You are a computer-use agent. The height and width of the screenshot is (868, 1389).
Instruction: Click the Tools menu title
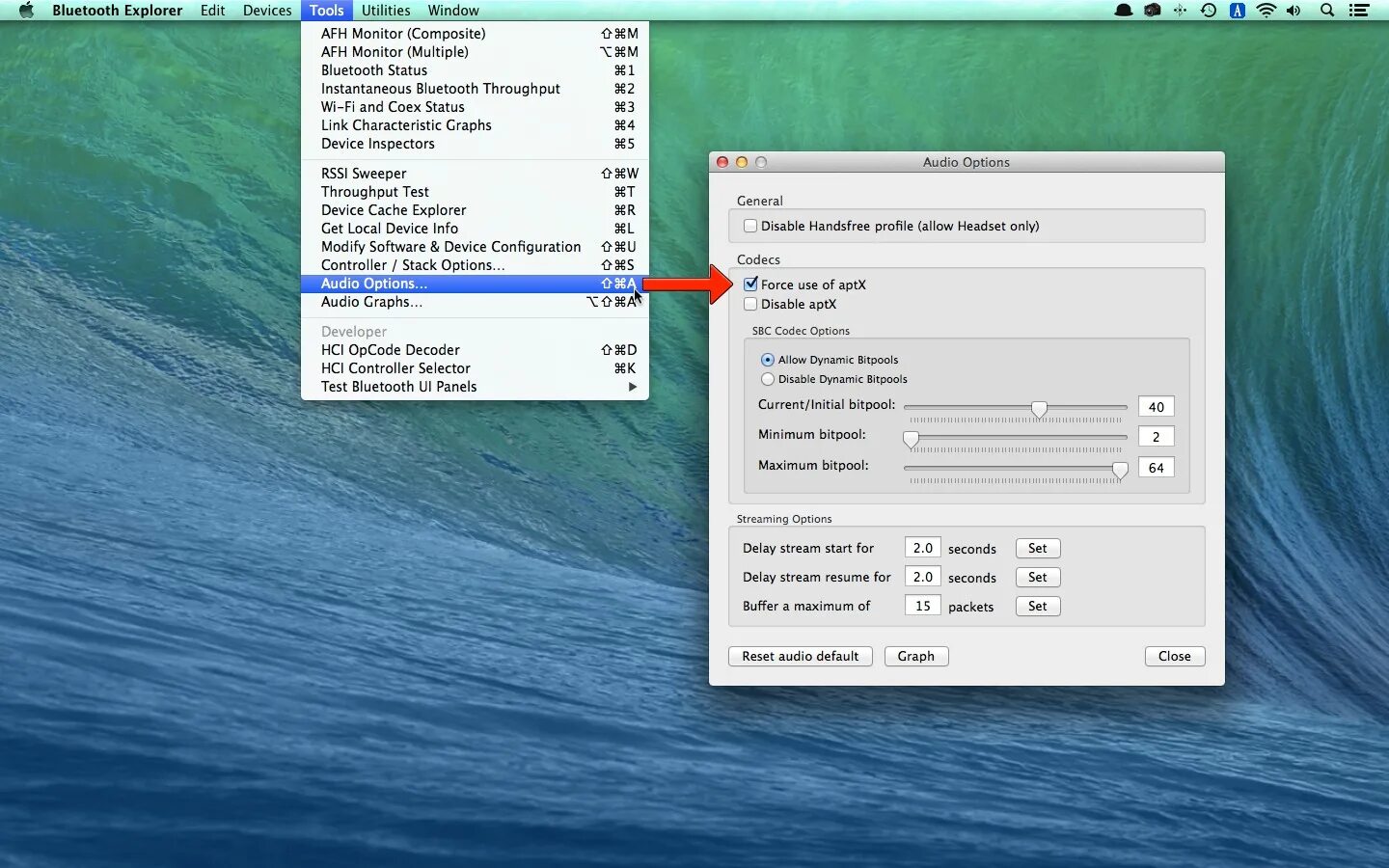point(326,11)
